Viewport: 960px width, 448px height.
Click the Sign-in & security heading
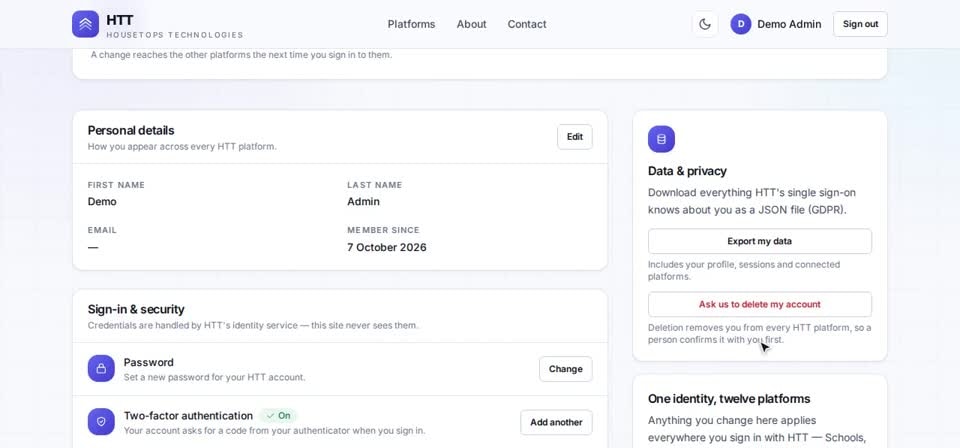(136, 309)
